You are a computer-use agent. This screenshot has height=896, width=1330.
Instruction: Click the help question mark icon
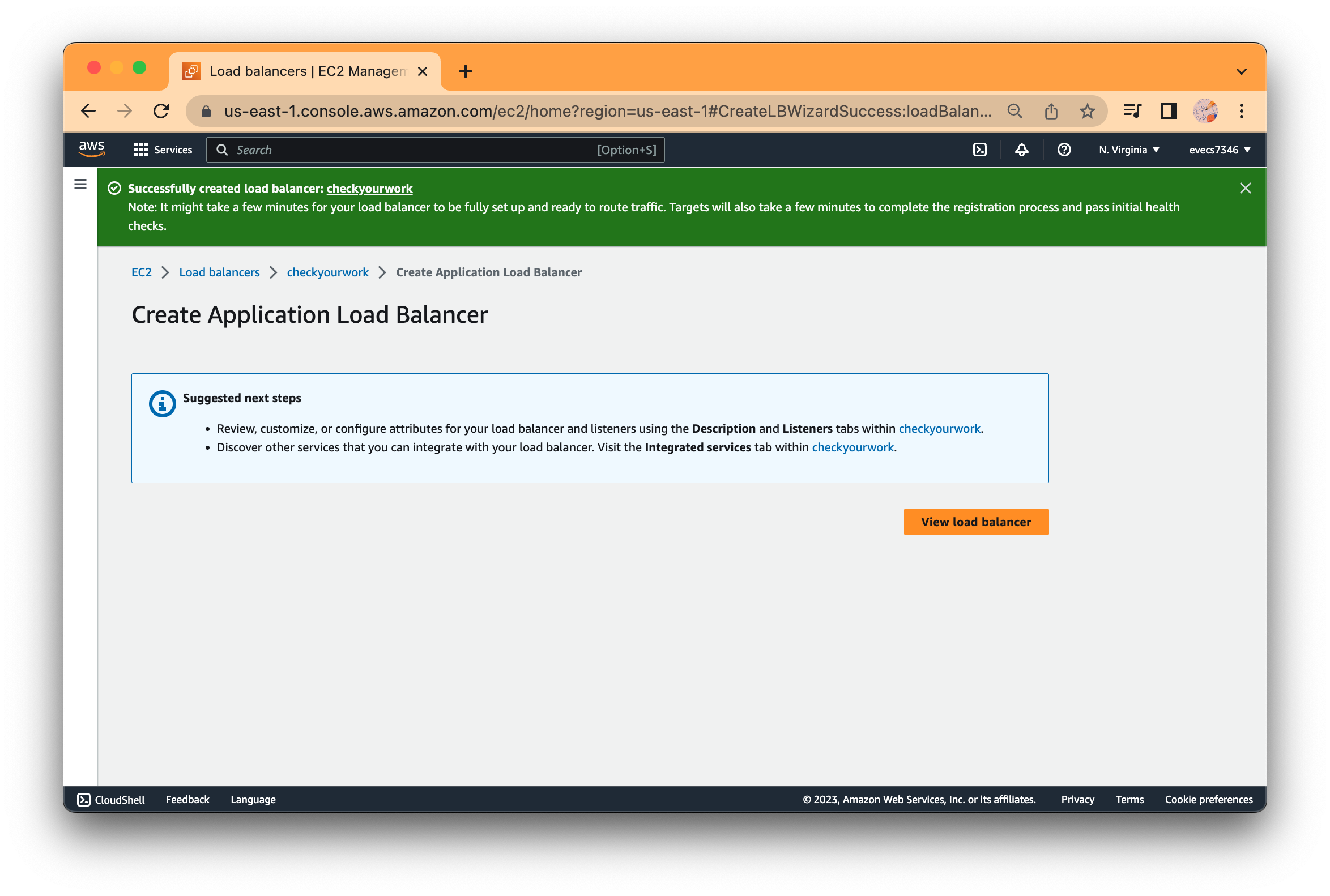[1065, 149]
